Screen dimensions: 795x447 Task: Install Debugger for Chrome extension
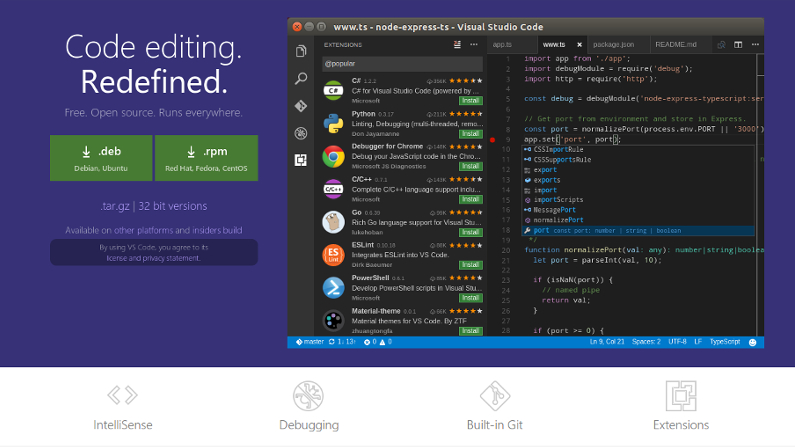pyautogui.click(x=471, y=166)
